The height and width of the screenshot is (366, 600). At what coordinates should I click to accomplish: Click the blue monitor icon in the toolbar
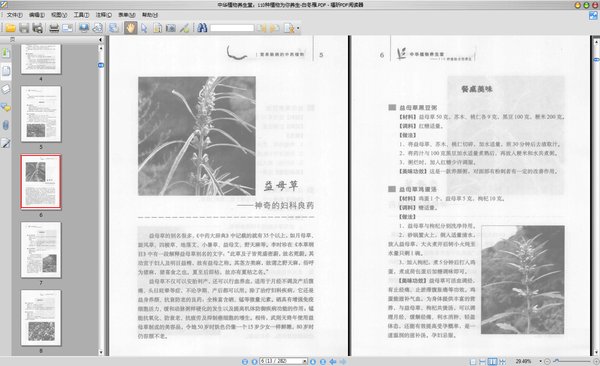point(84,28)
